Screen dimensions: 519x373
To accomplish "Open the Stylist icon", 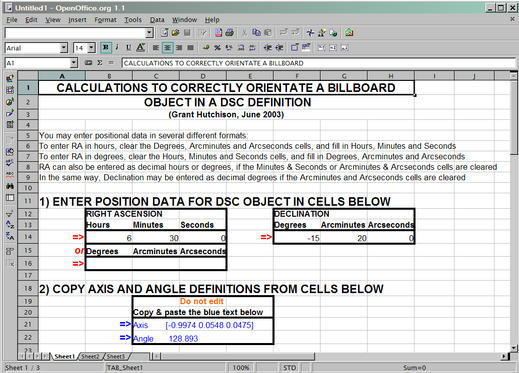I will (322, 33).
